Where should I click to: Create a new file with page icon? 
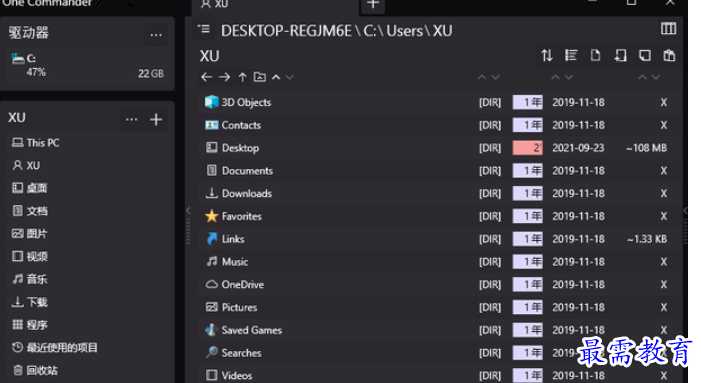595,55
